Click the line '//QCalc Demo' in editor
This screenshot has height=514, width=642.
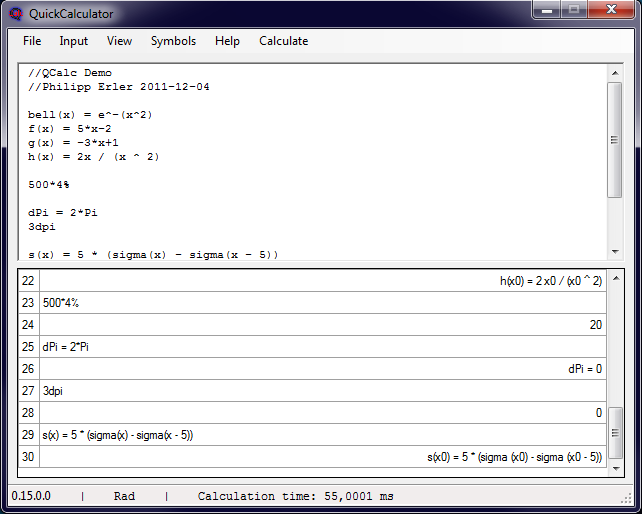[70, 73]
